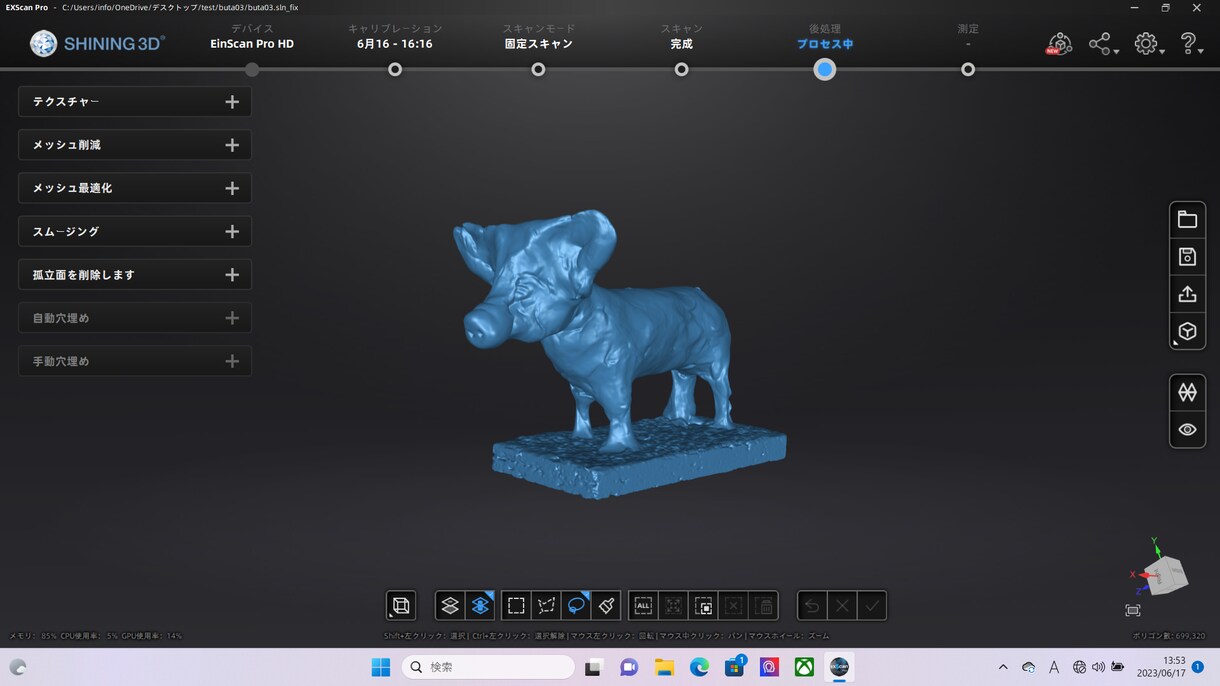Viewport: 1220px width, 686px height.
Task: Click EinScan Pro HD device name
Action: coord(252,44)
